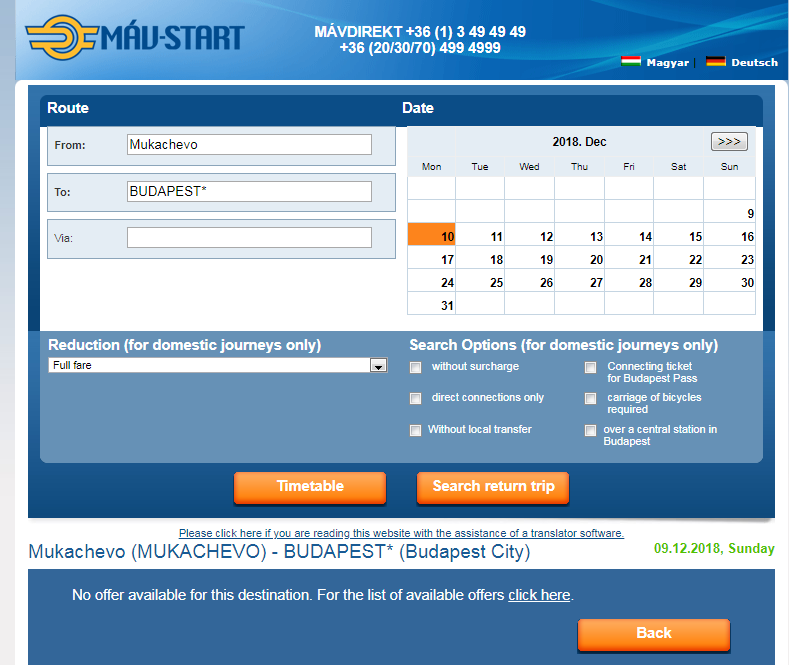Image resolution: width=789 pixels, height=665 pixels.
Task: Check Connecting ticket for Budapest Pass
Action: click(591, 367)
